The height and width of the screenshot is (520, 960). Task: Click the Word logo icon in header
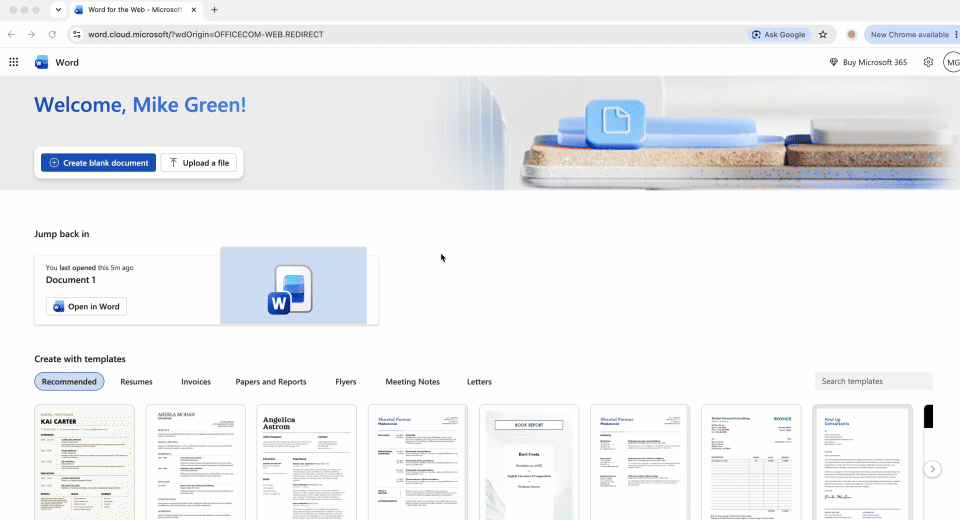pyautogui.click(x=42, y=62)
